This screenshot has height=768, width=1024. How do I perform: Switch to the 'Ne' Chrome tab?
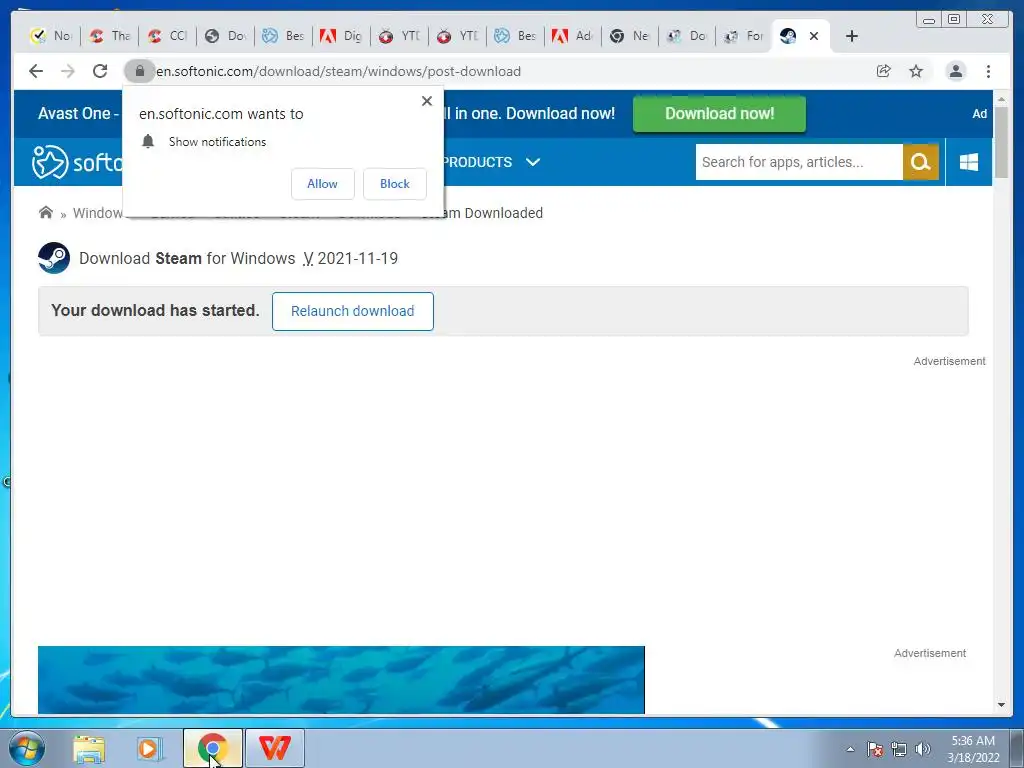630,36
